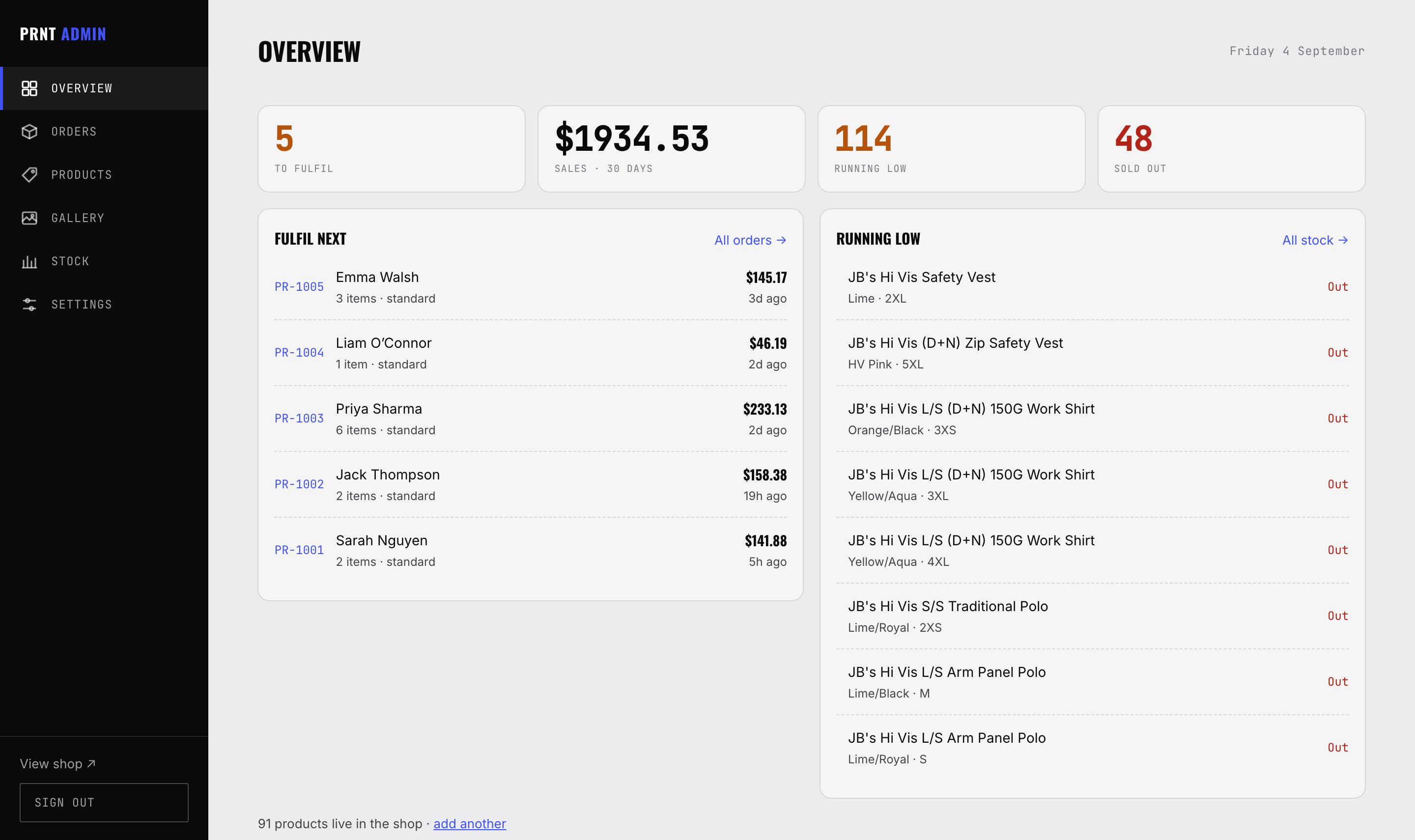
Task: Click JB's Hi Vis S/S Traditional Polo
Action: tap(1092, 616)
